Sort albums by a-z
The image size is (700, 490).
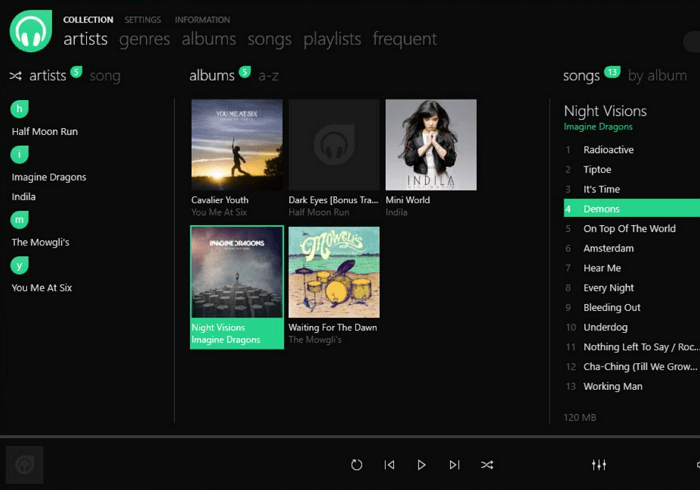click(x=268, y=76)
